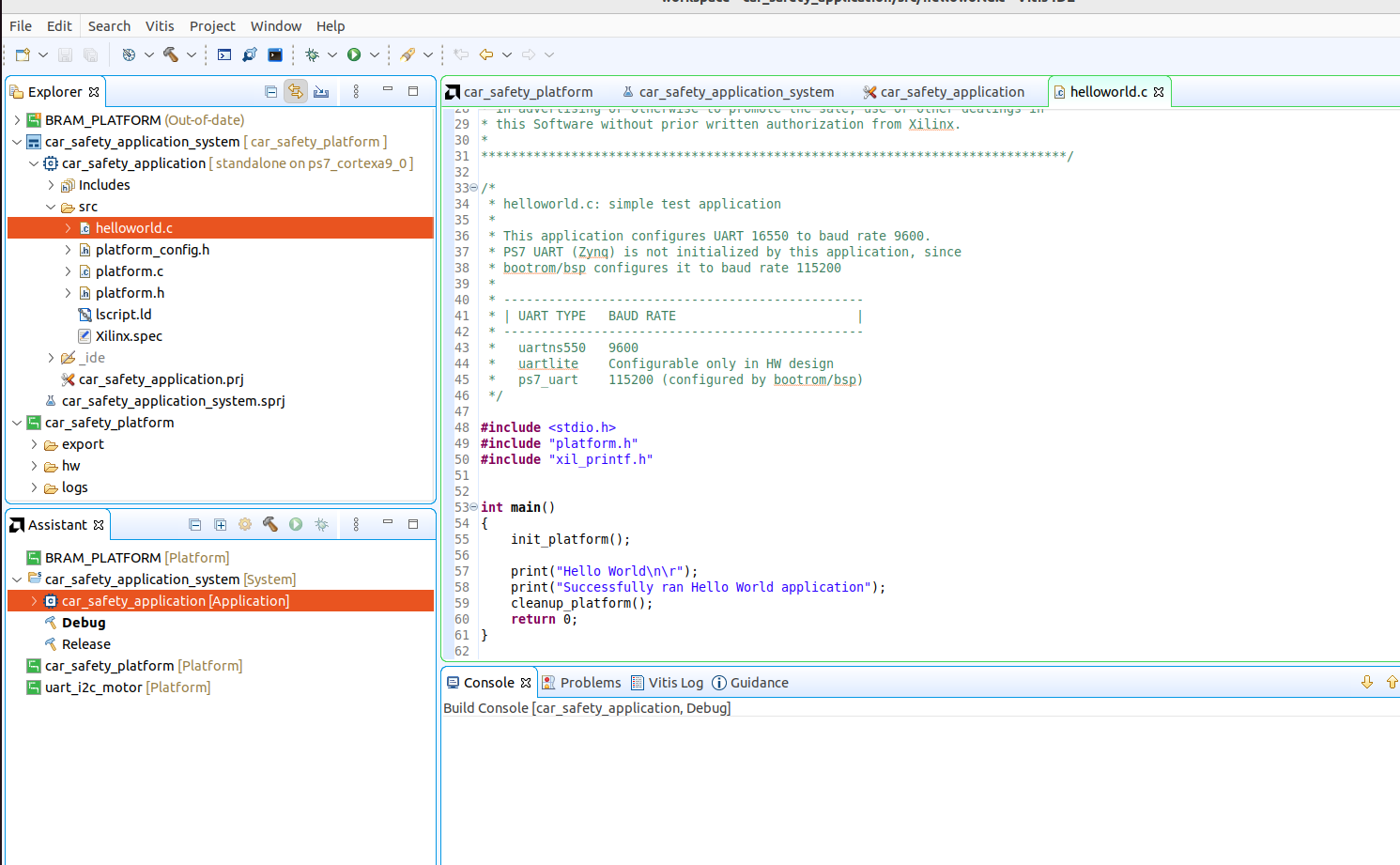
Task: Switch to car_safety_application editor tab
Action: click(945, 92)
